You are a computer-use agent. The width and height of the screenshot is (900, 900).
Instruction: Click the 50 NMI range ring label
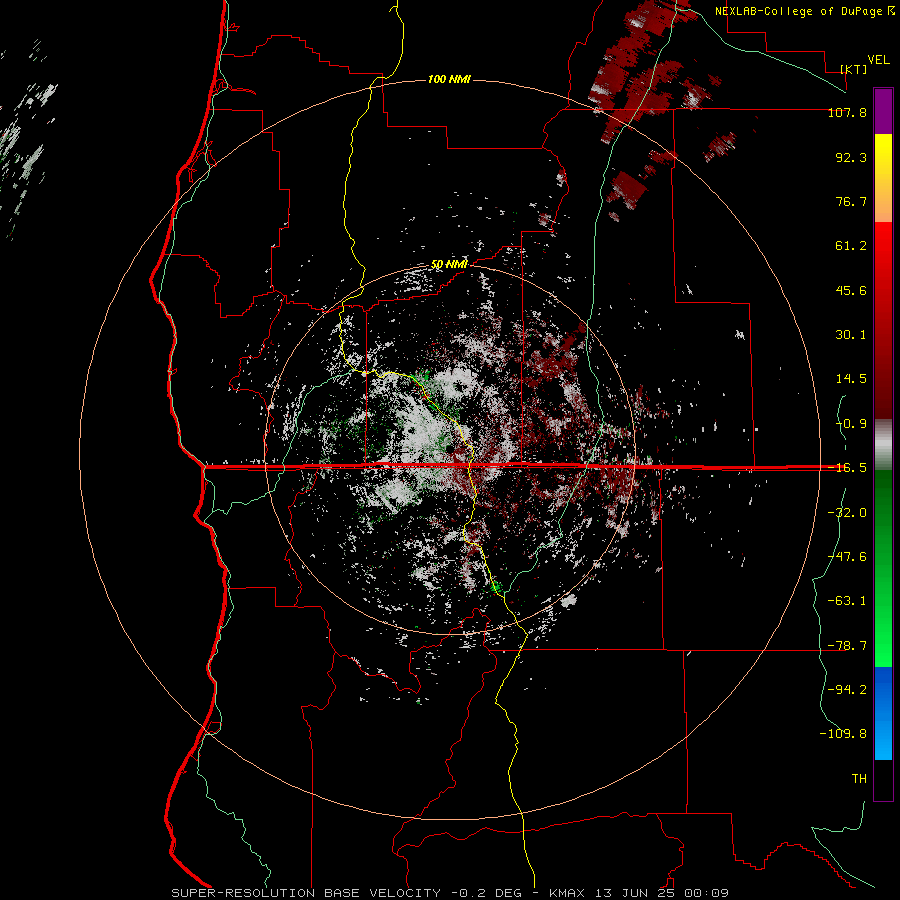pos(449,265)
